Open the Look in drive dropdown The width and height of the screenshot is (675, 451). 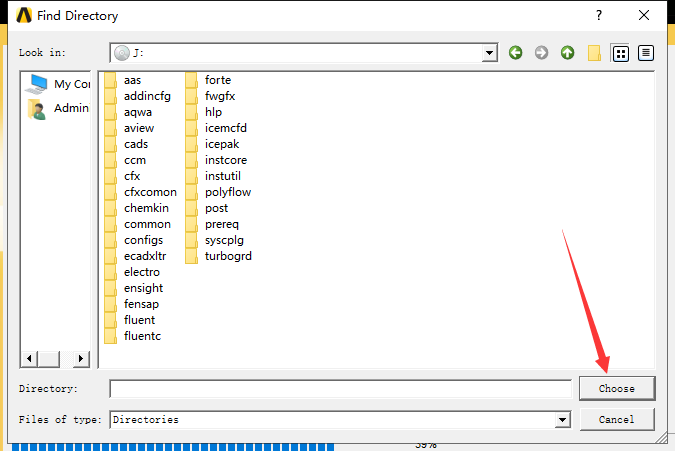[489, 53]
